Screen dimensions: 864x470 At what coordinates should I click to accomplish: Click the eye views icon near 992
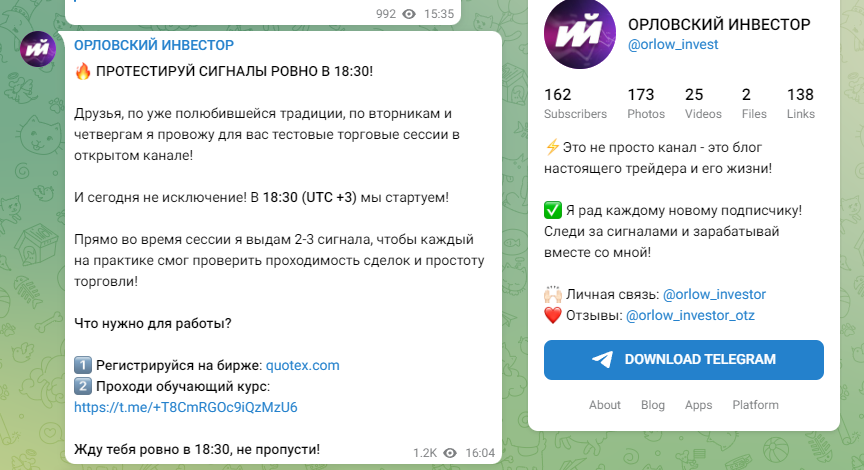coord(409,14)
